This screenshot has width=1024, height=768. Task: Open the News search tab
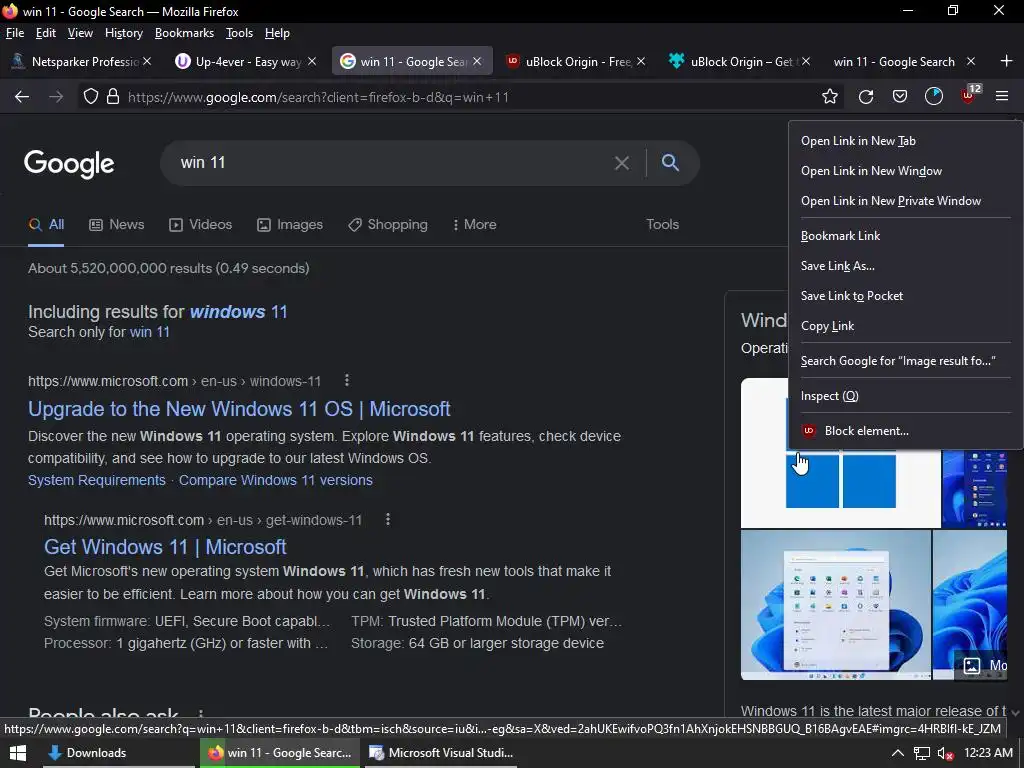(x=117, y=225)
